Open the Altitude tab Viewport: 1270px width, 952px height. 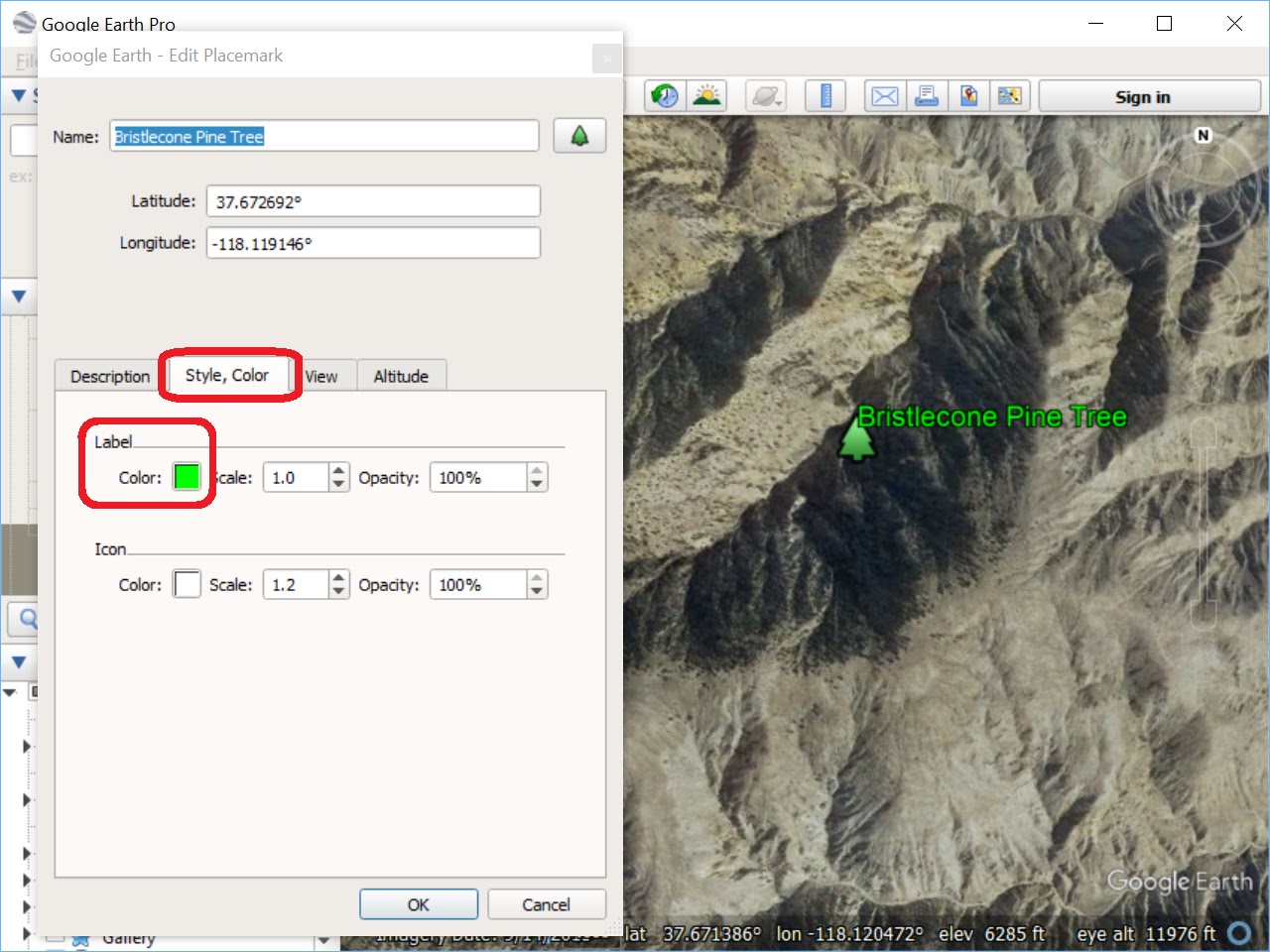(x=401, y=376)
